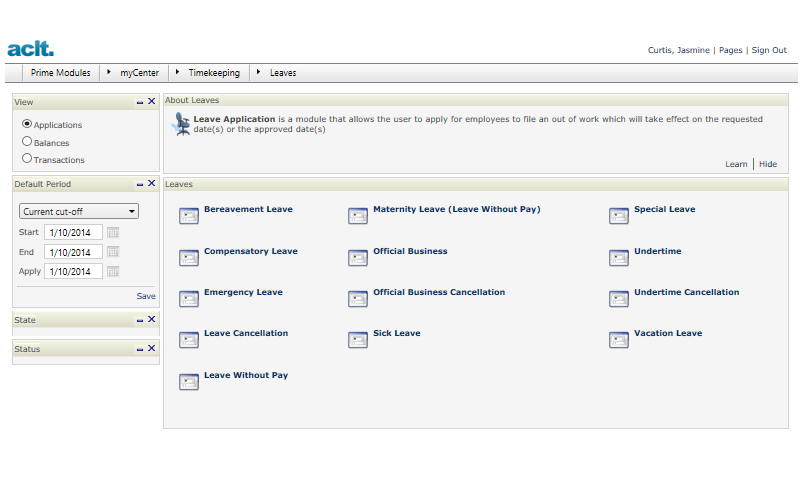This screenshot has height=500, width=800.
Task: Open the Emergency Leave link
Action: 243,292
